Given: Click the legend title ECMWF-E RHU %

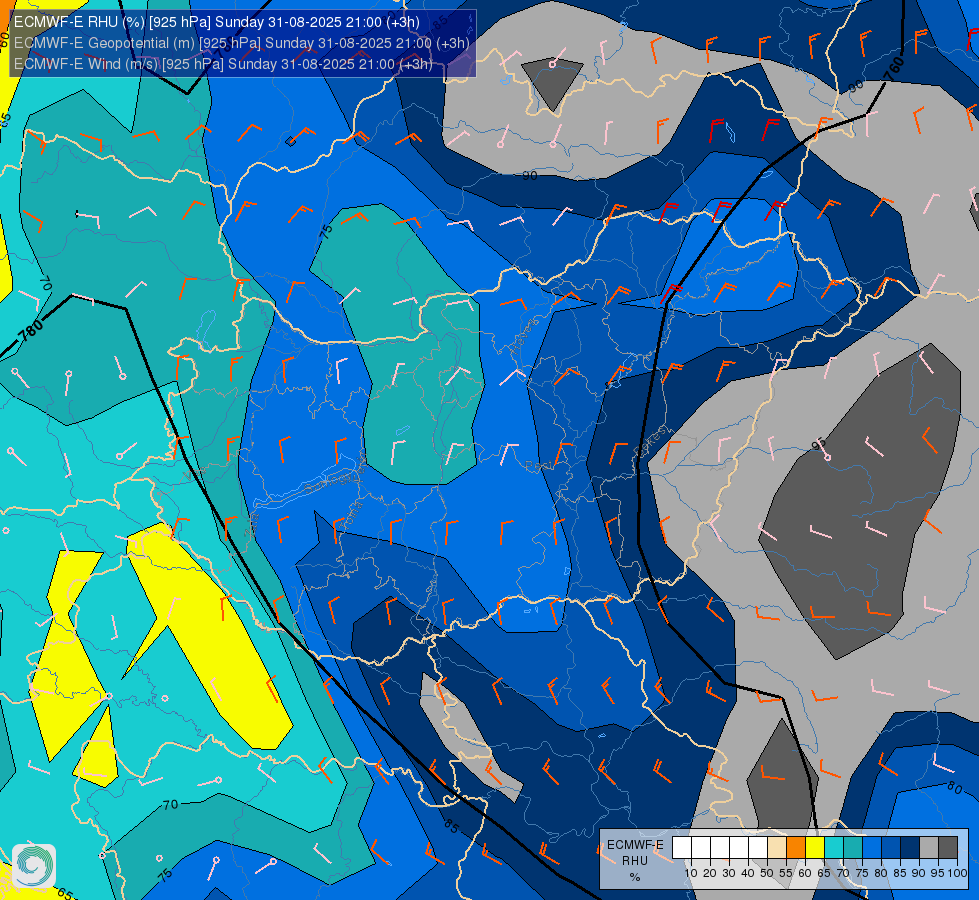Looking at the screenshot, I should coord(635,861).
